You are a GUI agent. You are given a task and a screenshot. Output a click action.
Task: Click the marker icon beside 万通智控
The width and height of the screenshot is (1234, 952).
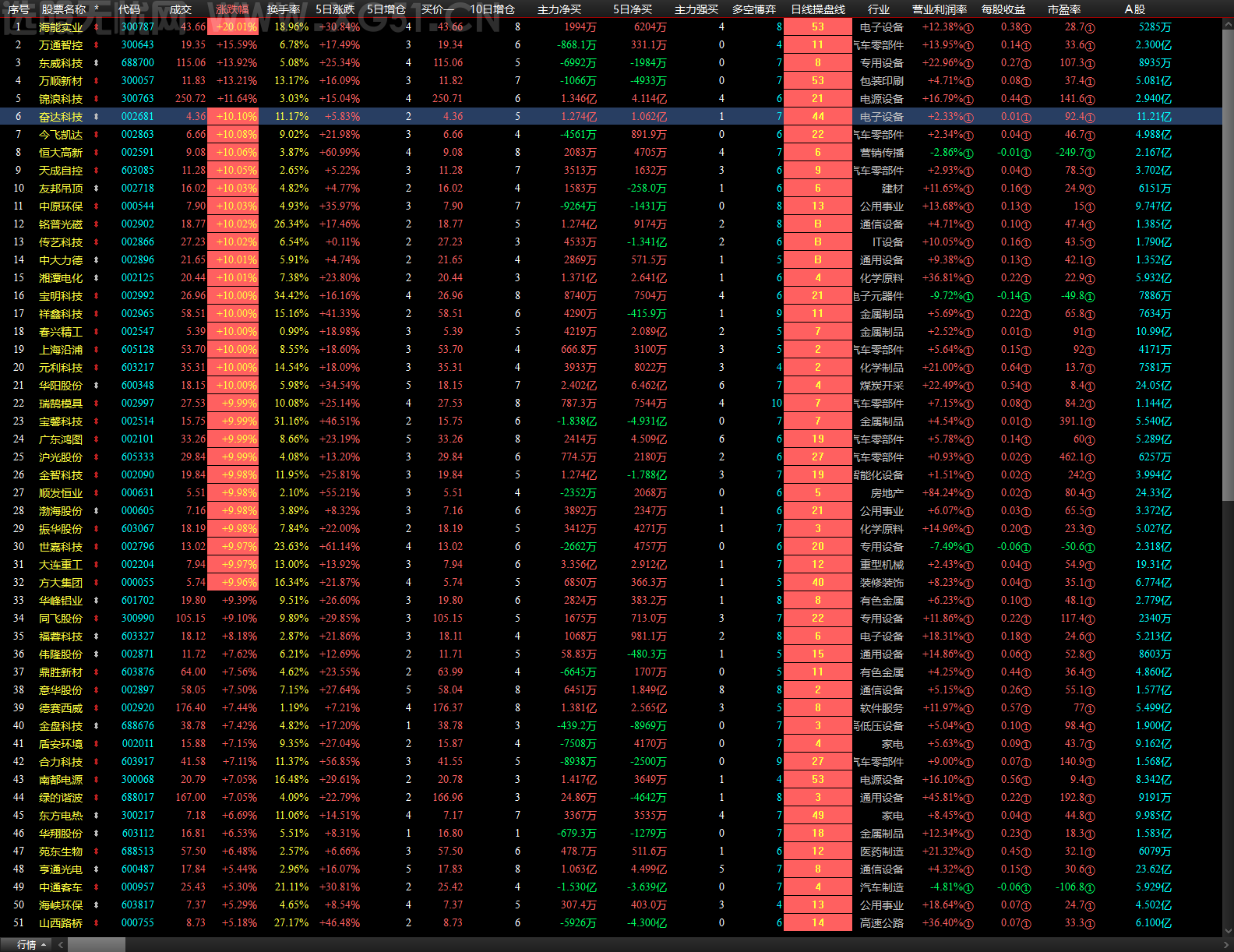click(97, 45)
